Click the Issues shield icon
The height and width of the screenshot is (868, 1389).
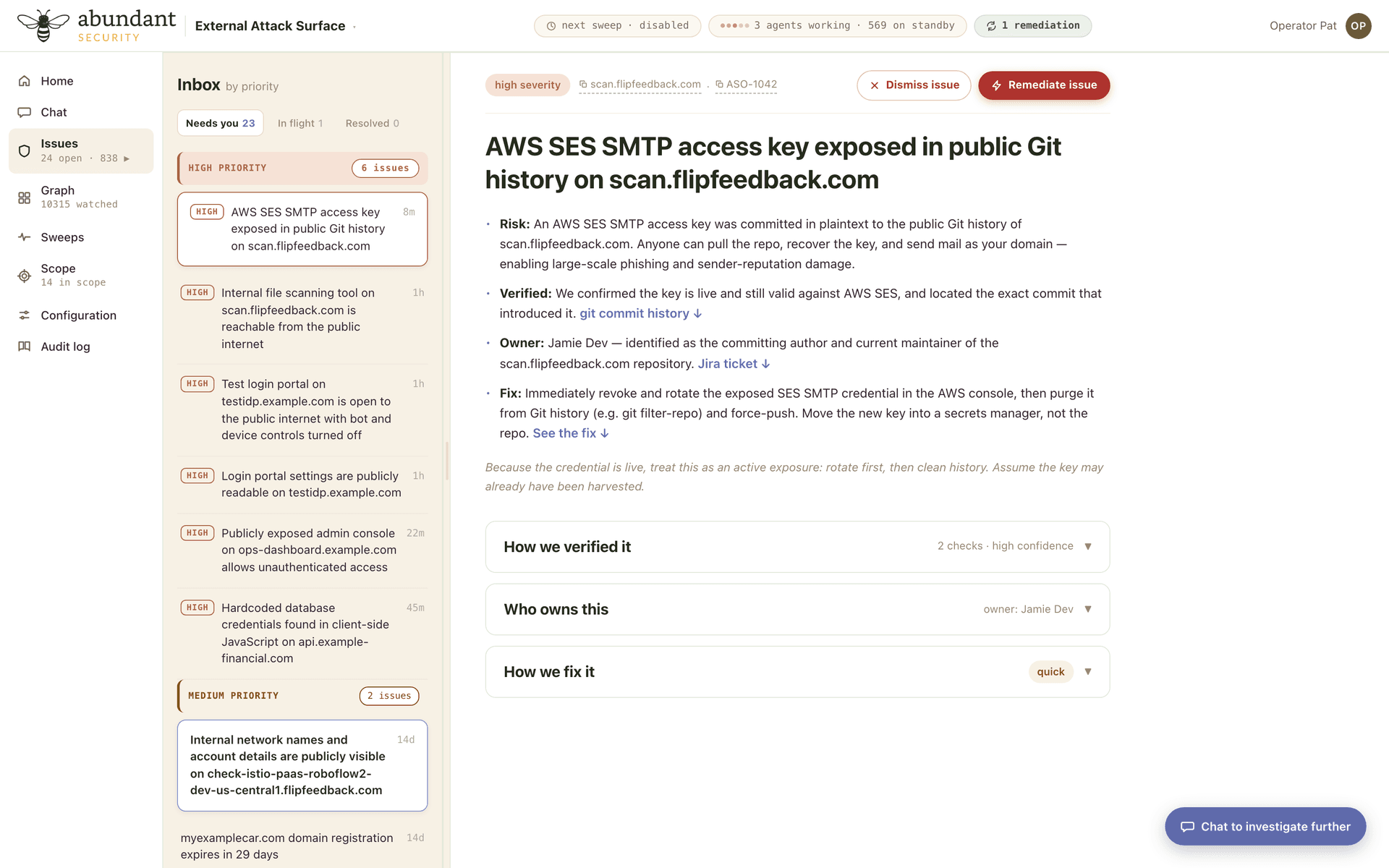pyautogui.click(x=25, y=151)
